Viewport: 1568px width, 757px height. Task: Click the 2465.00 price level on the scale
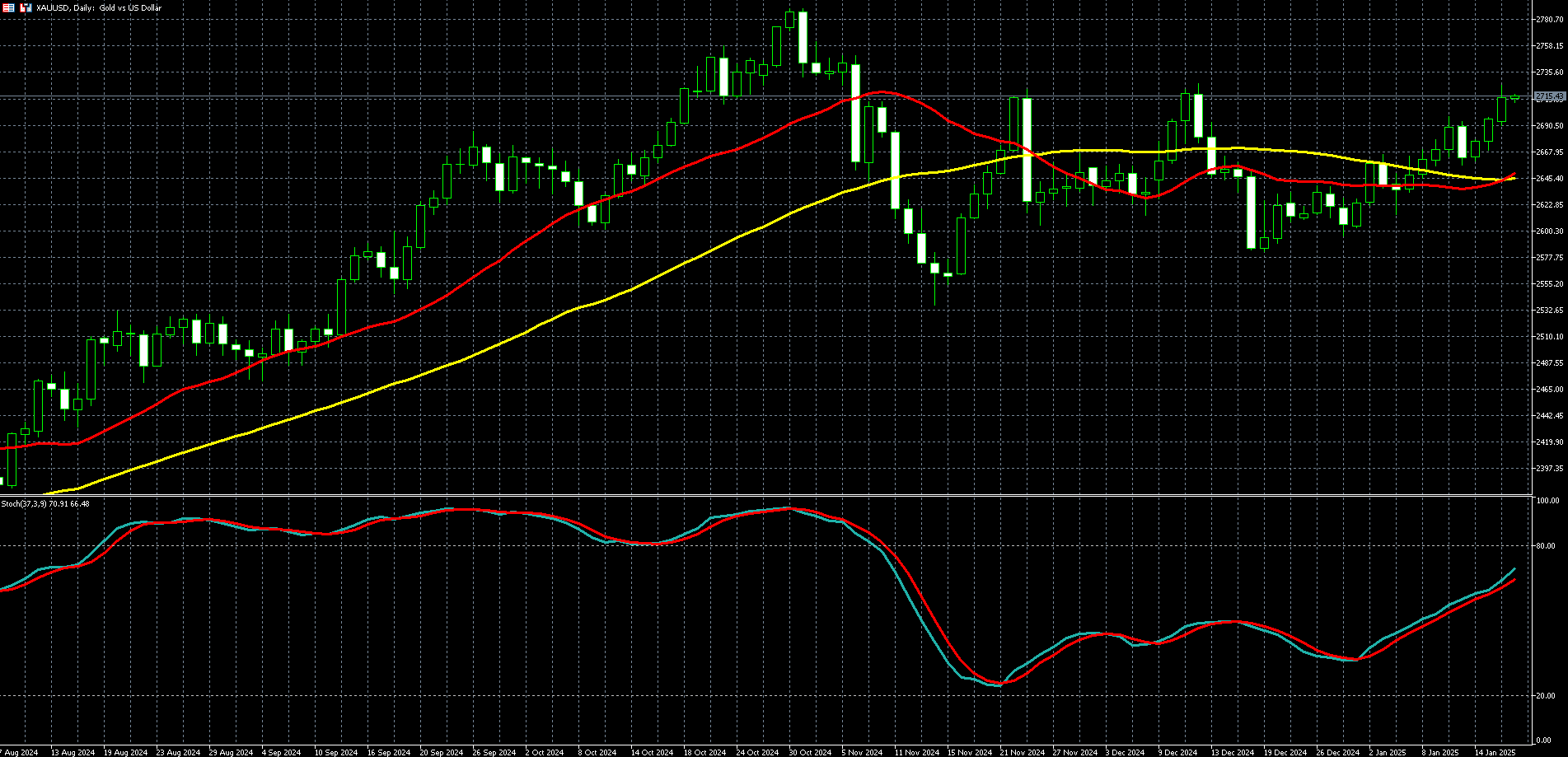pos(1550,389)
